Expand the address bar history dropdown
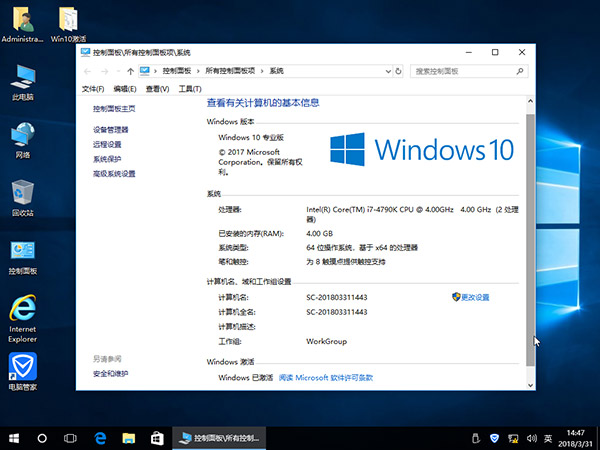 pos(386,71)
